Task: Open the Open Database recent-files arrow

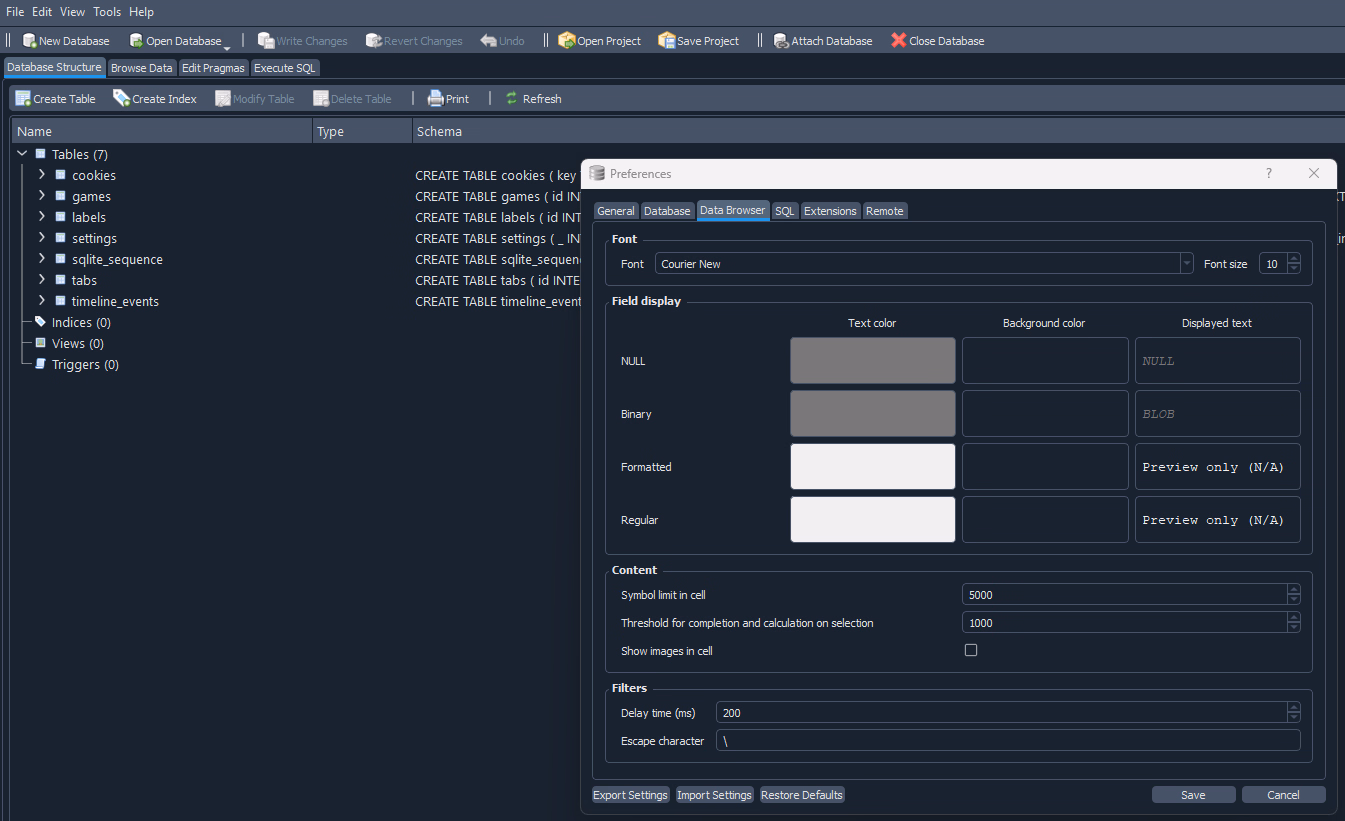Action: (x=227, y=47)
